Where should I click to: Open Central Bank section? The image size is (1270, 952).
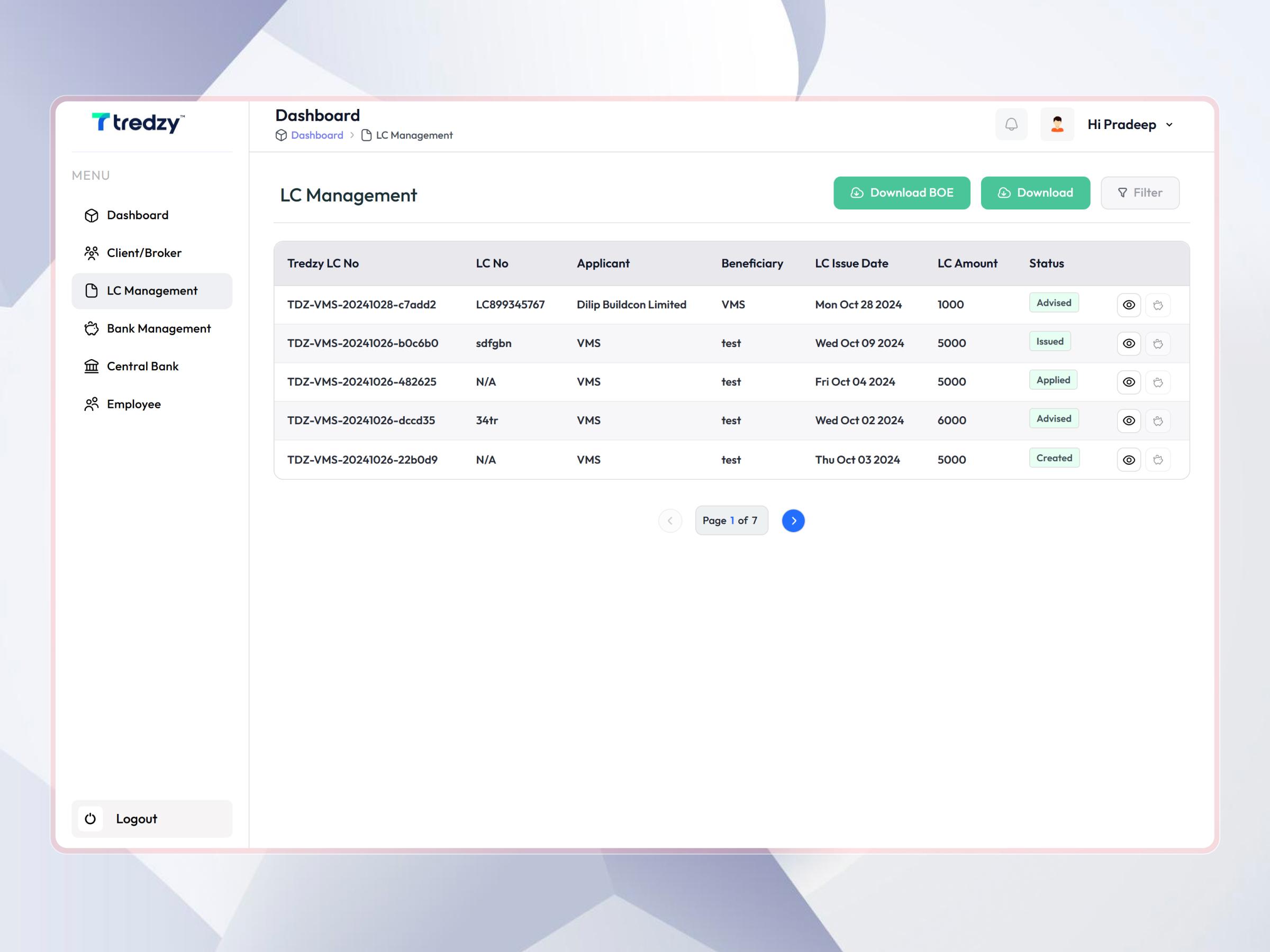pyautogui.click(x=142, y=366)
